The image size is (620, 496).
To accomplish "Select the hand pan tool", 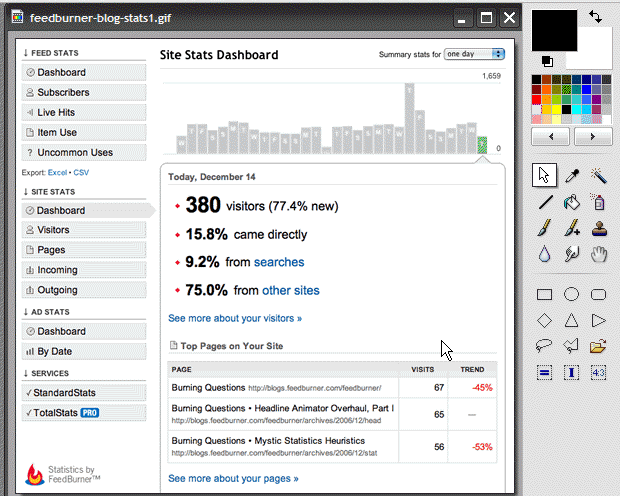I will point(599,254).
